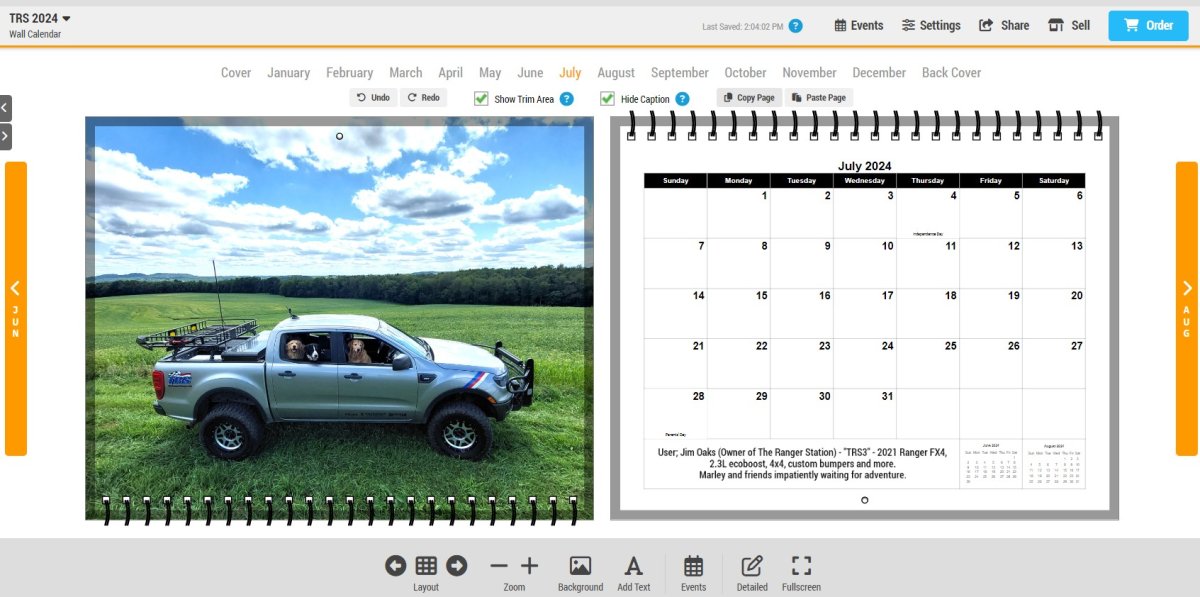Viewport: 1200px width, 597px height.
Task: Click the caption text about Jim Oaks
Action: [x=802, y=464]
